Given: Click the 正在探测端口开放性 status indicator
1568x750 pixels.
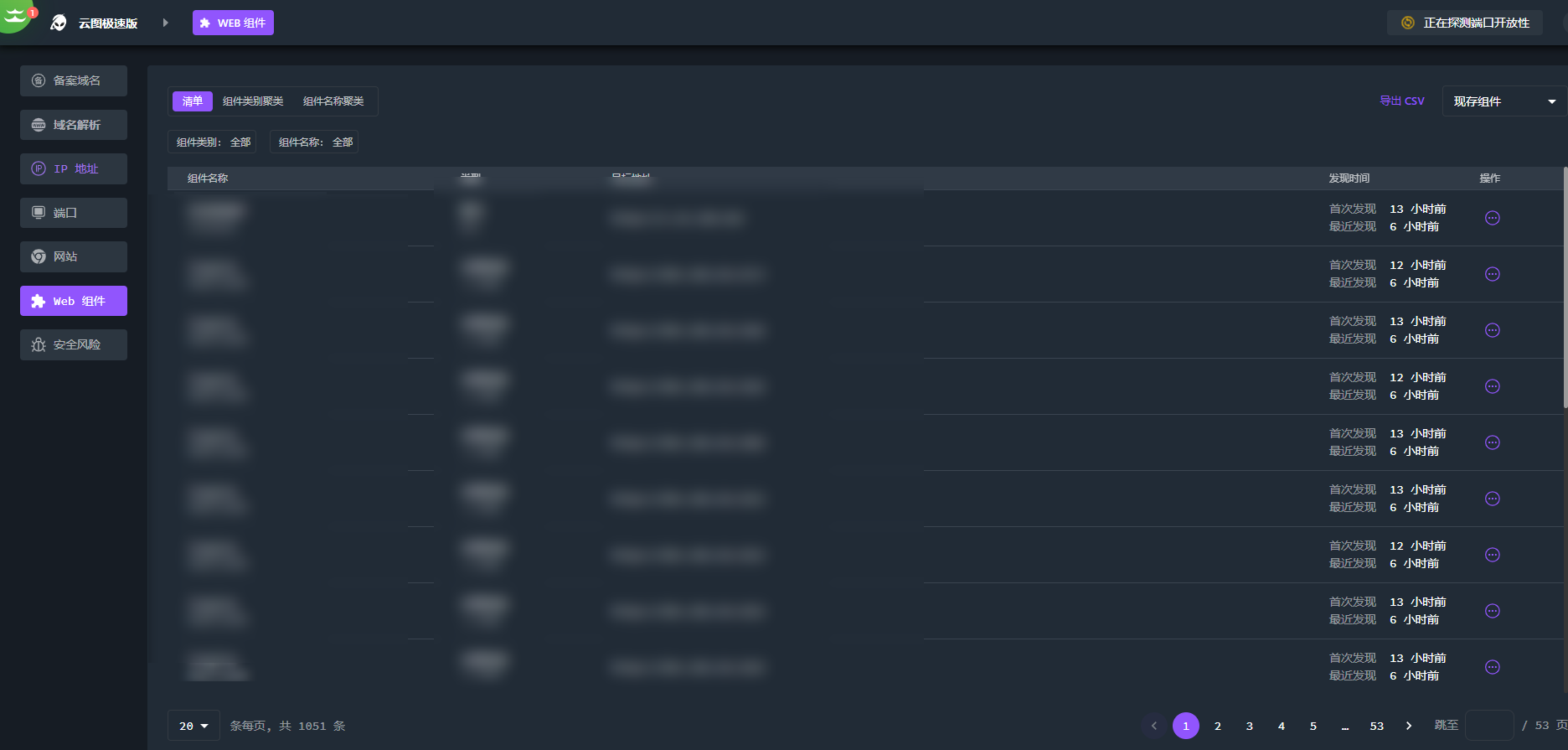Looking at the screenshot, I should 1466,23.
